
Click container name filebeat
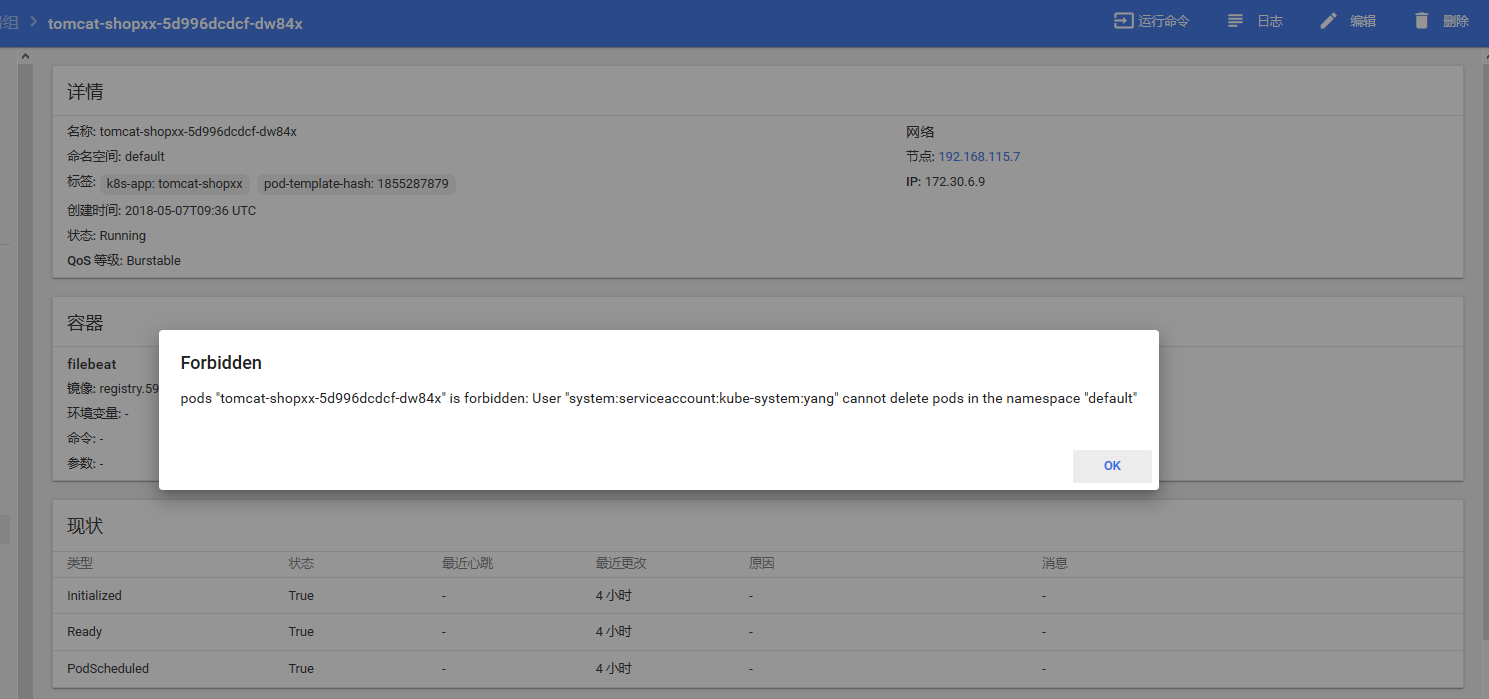click(x=92, y=364)
